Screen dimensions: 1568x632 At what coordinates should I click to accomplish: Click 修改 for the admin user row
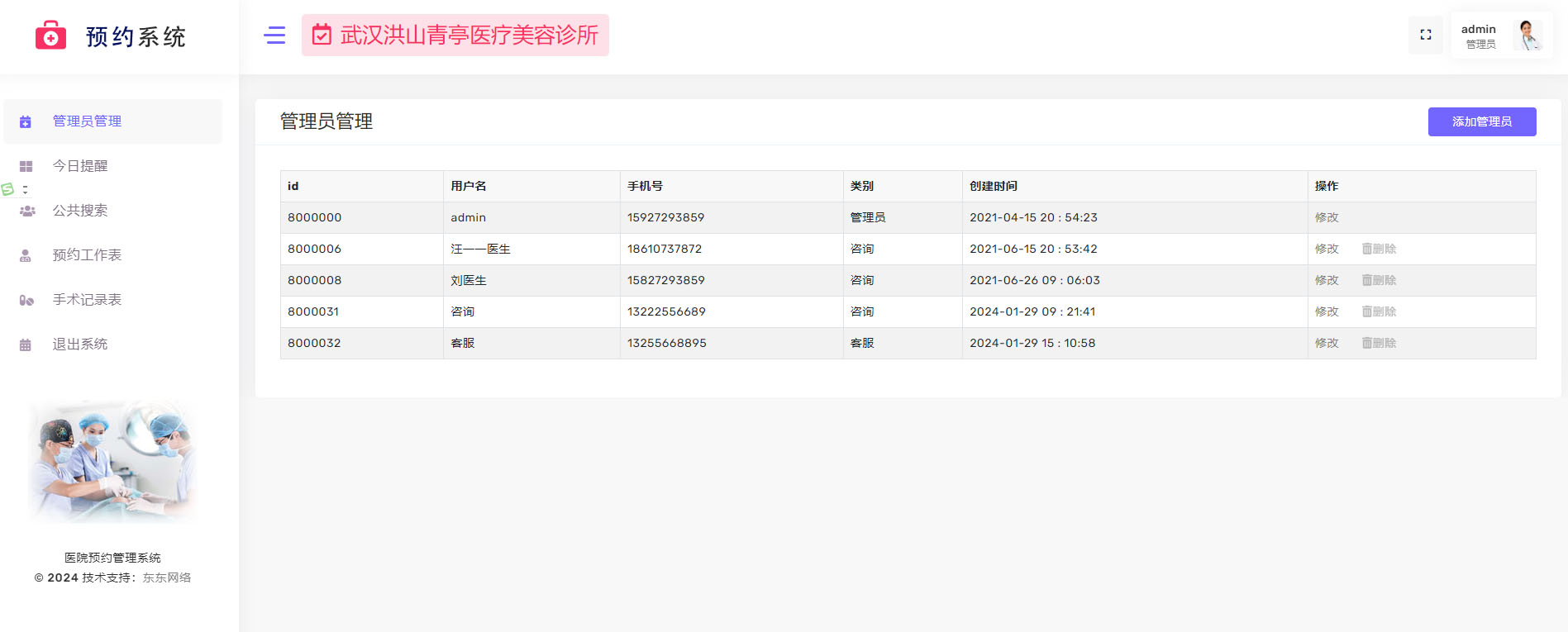point(1326,217)
